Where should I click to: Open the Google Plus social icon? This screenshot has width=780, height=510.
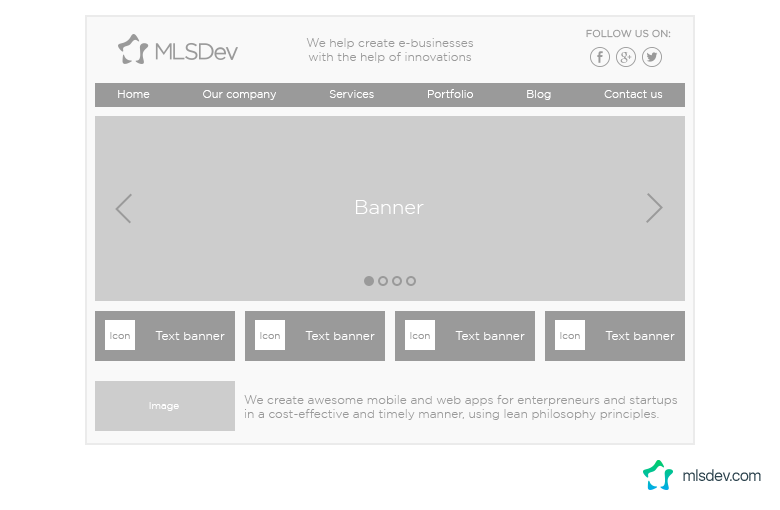pyautogui.click(x=625, y=57)
